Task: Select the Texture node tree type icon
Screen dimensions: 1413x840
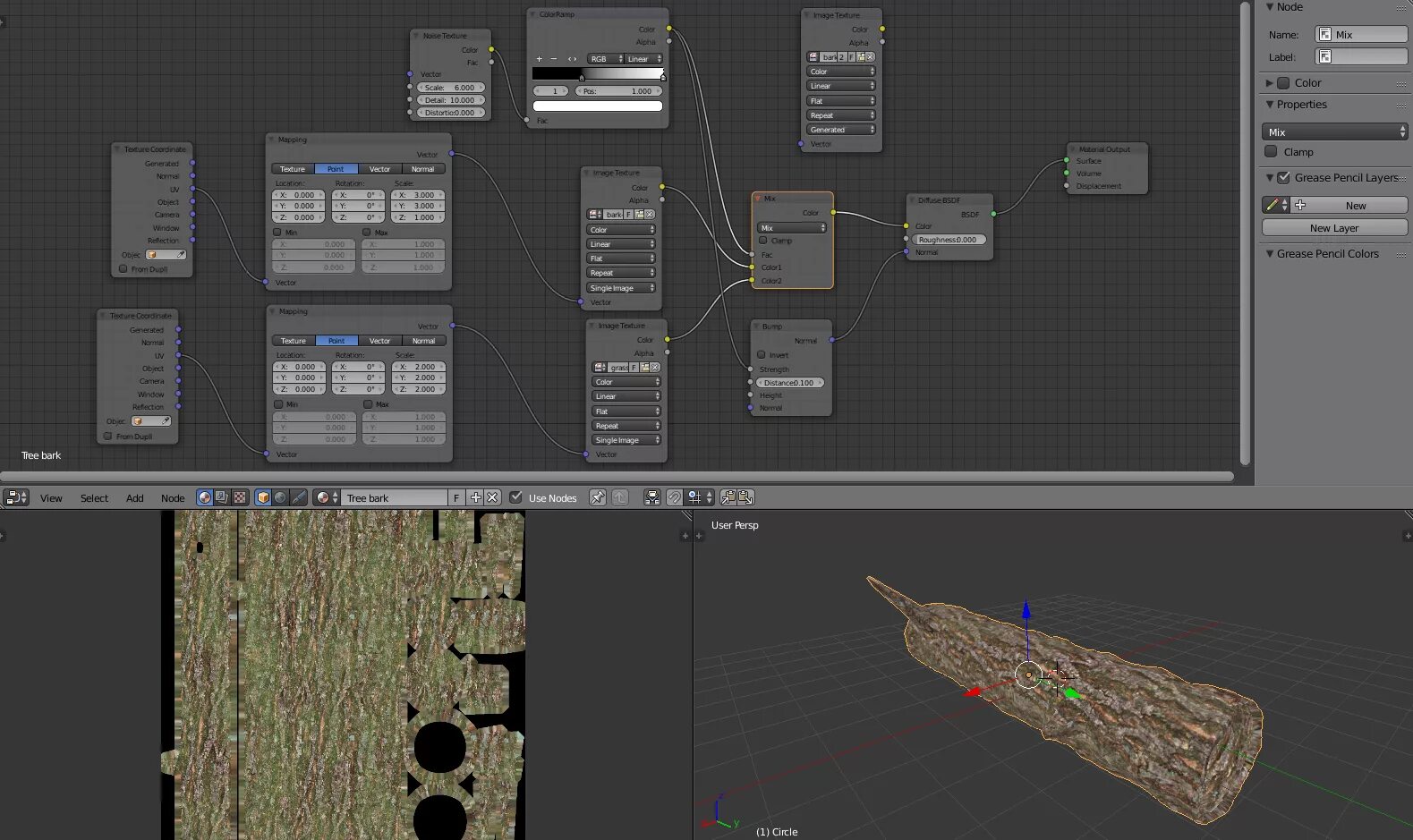Action: (x=239, y=497)
